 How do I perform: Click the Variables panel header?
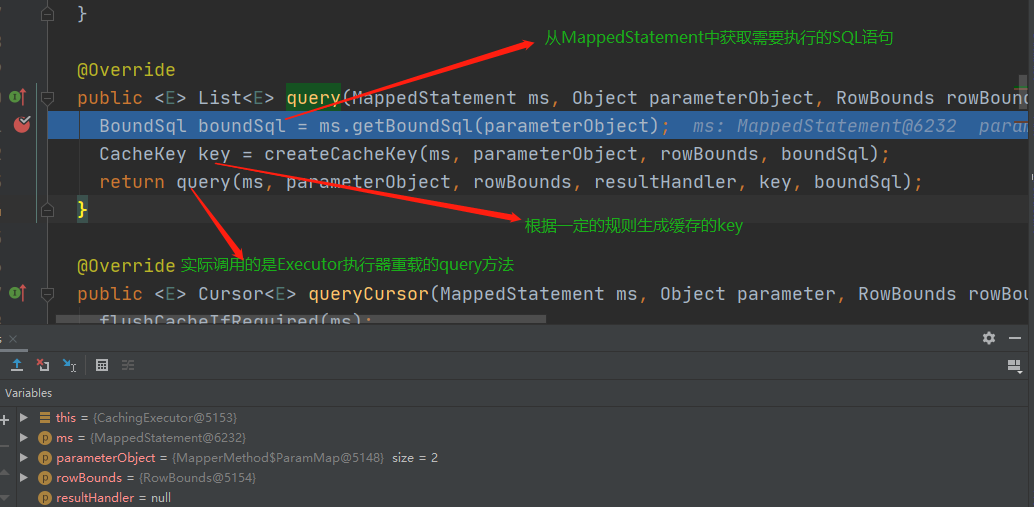tap(28, 393)
